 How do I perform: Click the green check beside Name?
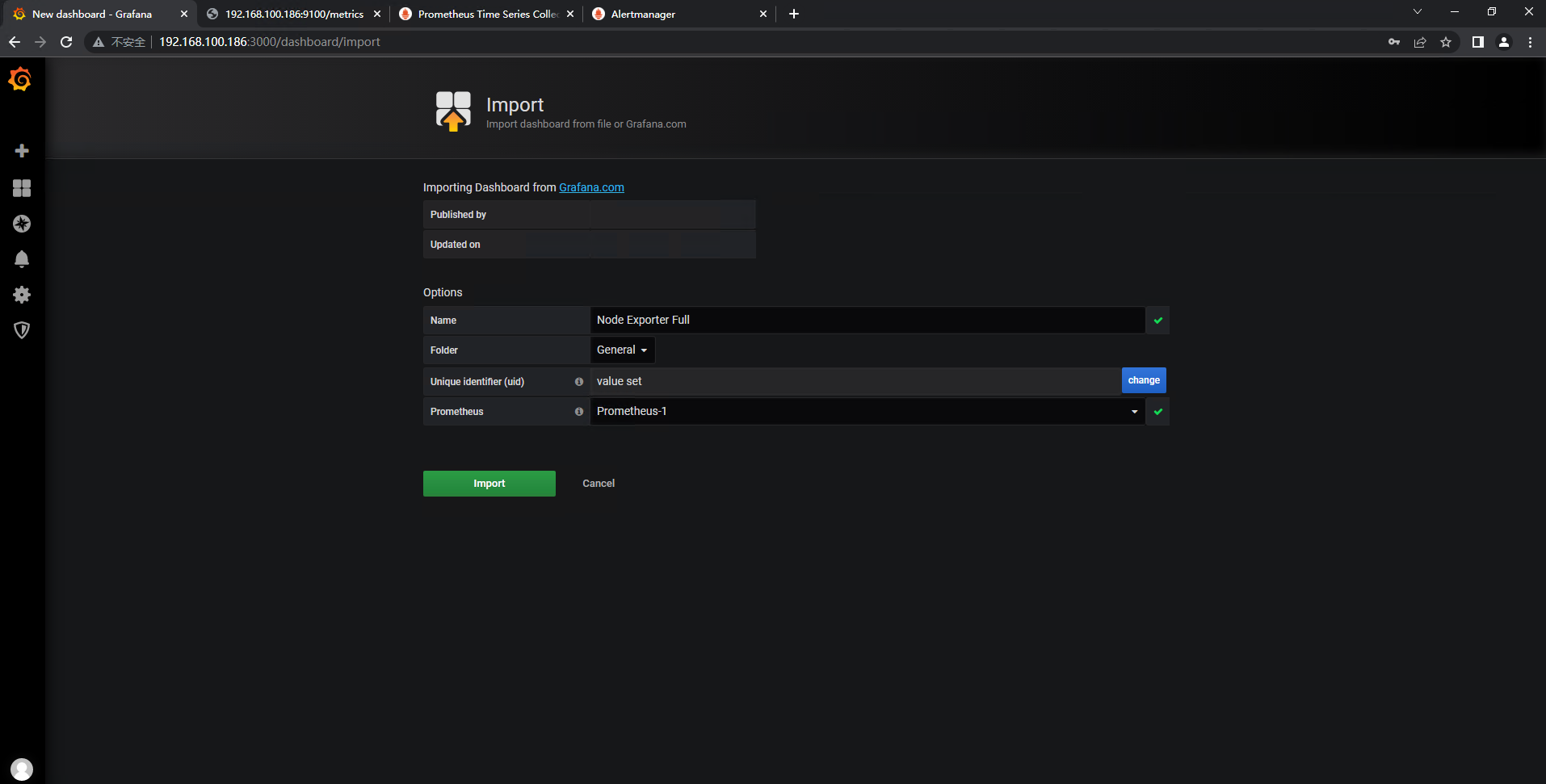click(x=1158, y=321)
